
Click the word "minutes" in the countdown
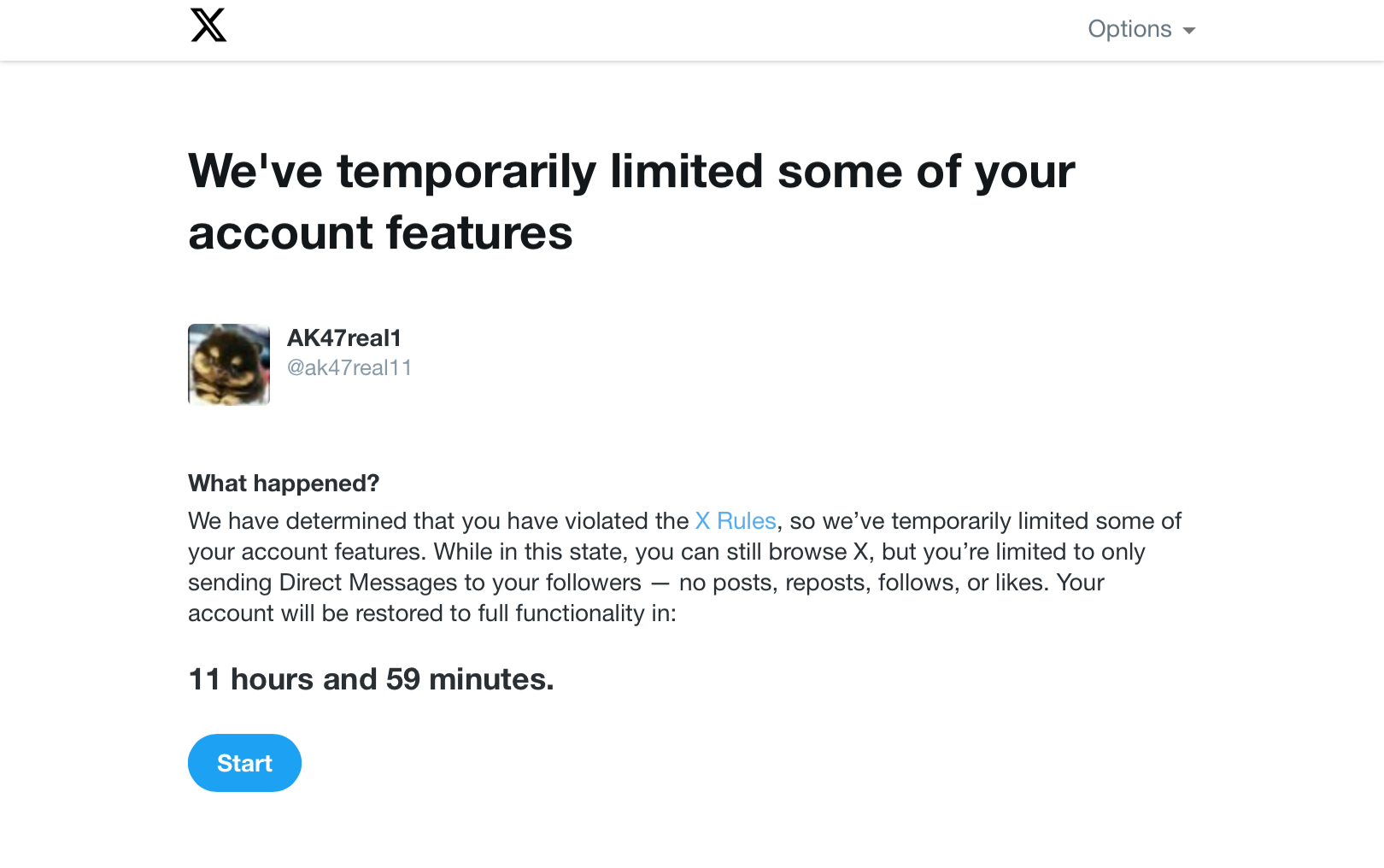(x=490, y=679)
